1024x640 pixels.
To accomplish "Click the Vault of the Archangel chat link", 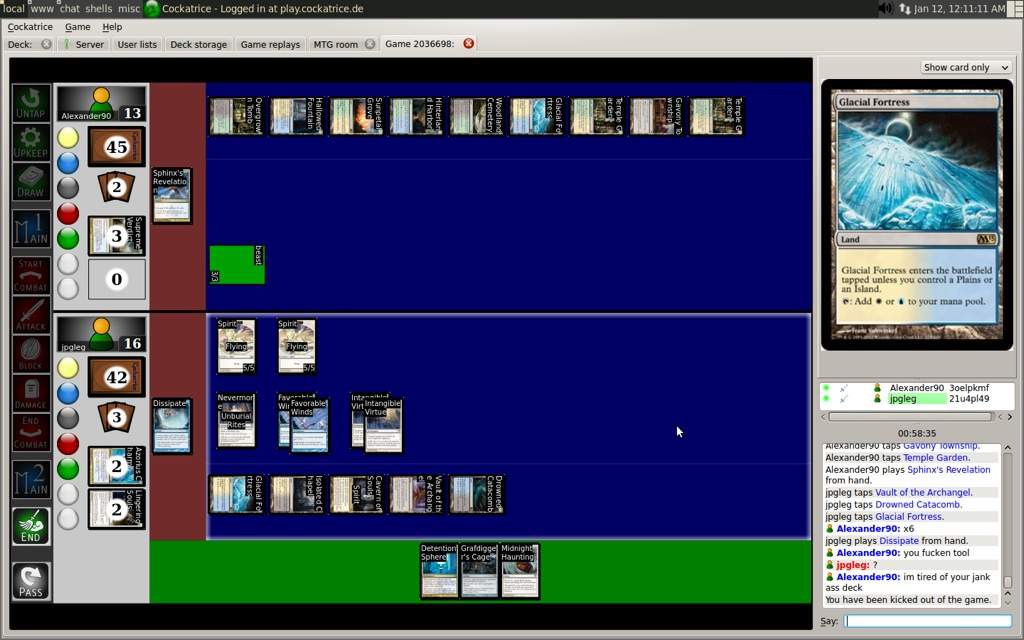I will [923, 492].
